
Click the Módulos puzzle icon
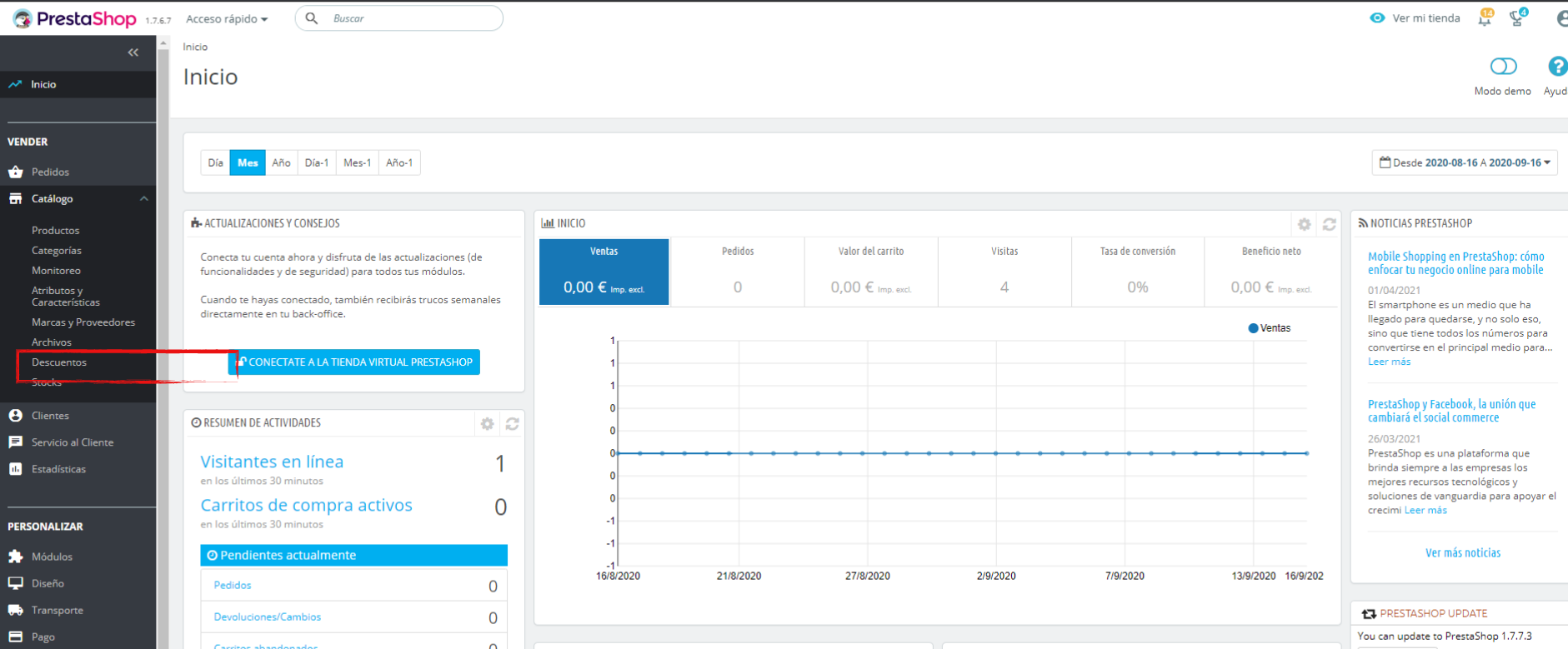pos(16,557)
